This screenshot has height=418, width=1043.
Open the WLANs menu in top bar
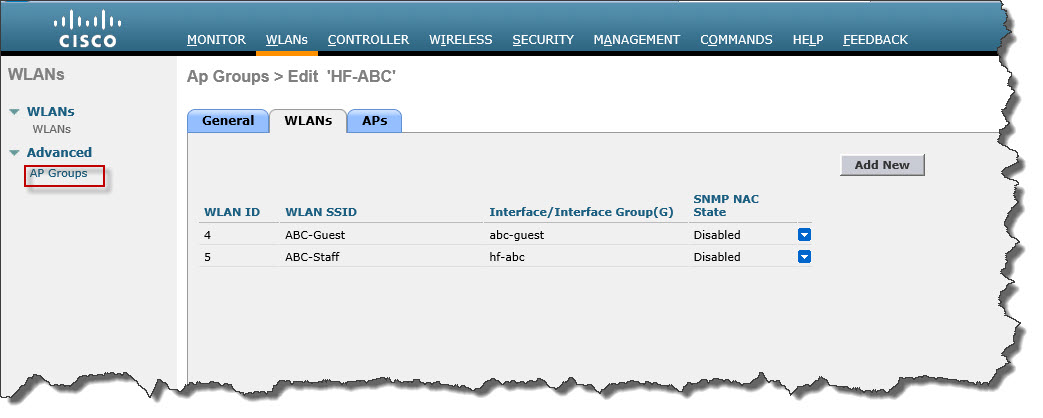tap(287, 40)
